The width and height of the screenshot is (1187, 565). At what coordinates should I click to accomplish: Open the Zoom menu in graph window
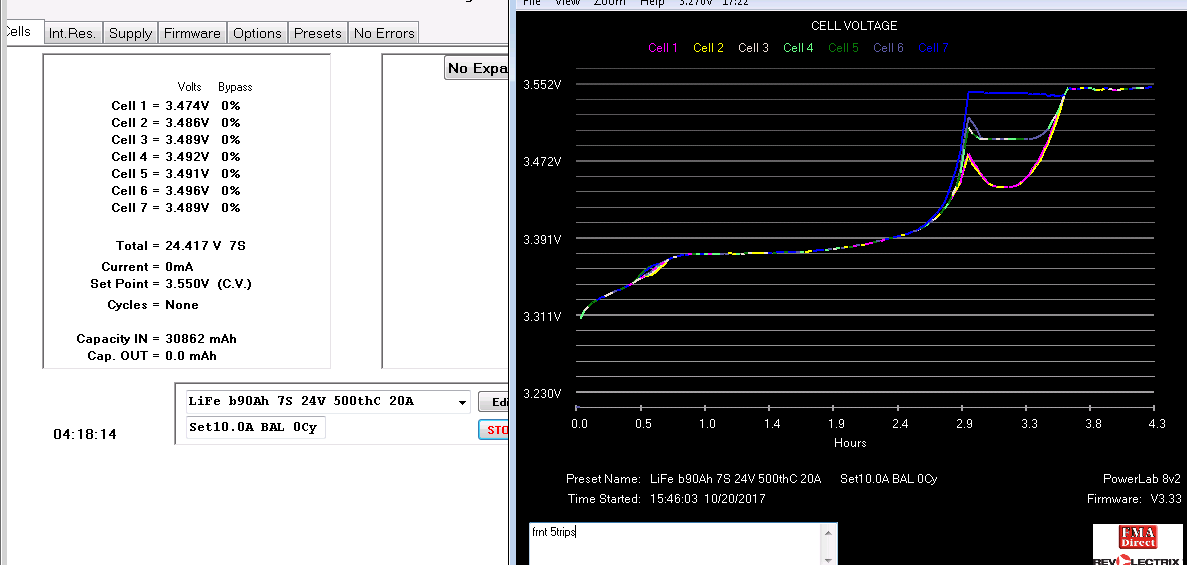[x=610, y=3]
